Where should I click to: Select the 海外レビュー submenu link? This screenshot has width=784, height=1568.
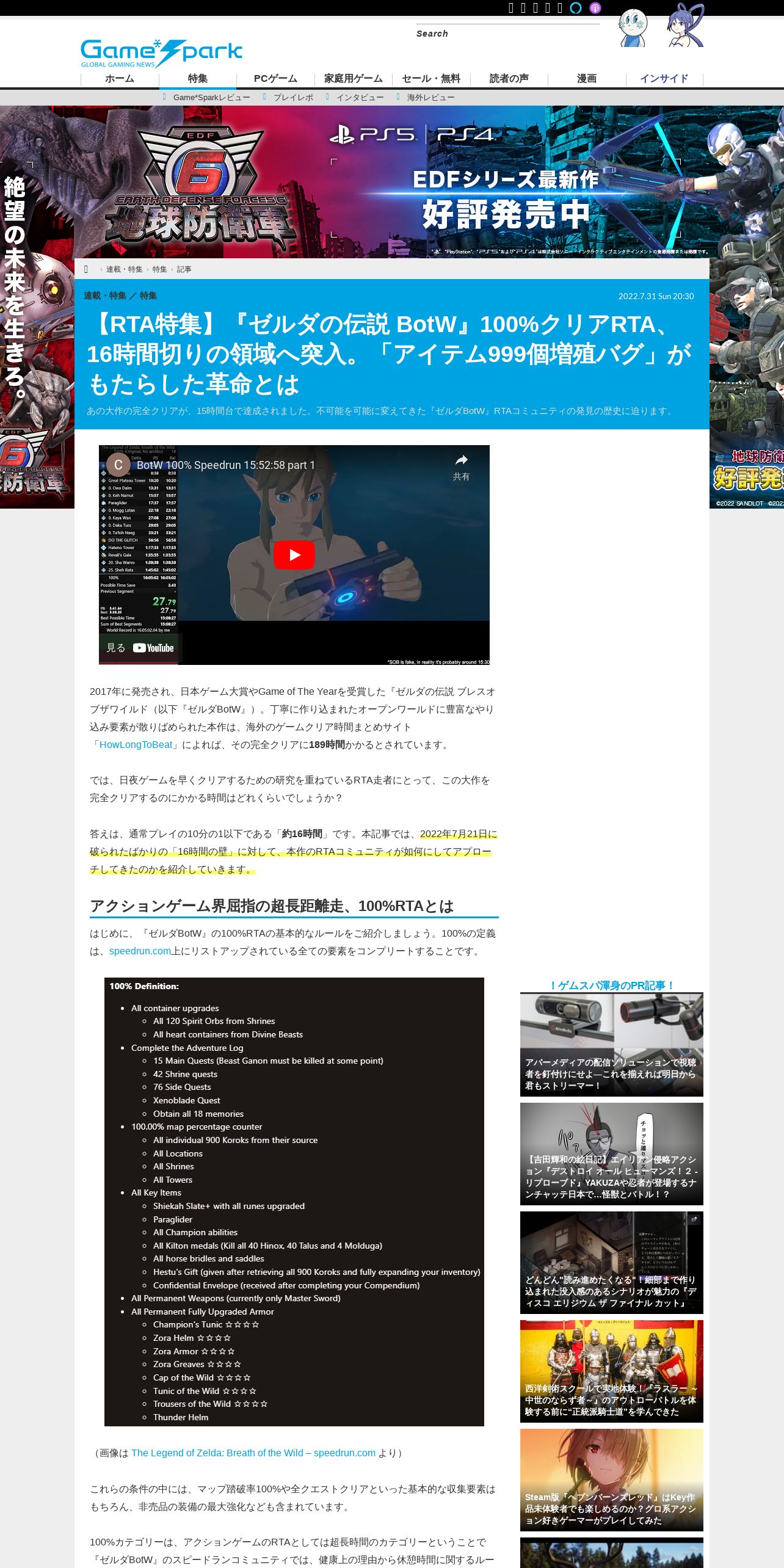(x=430, y=98)
